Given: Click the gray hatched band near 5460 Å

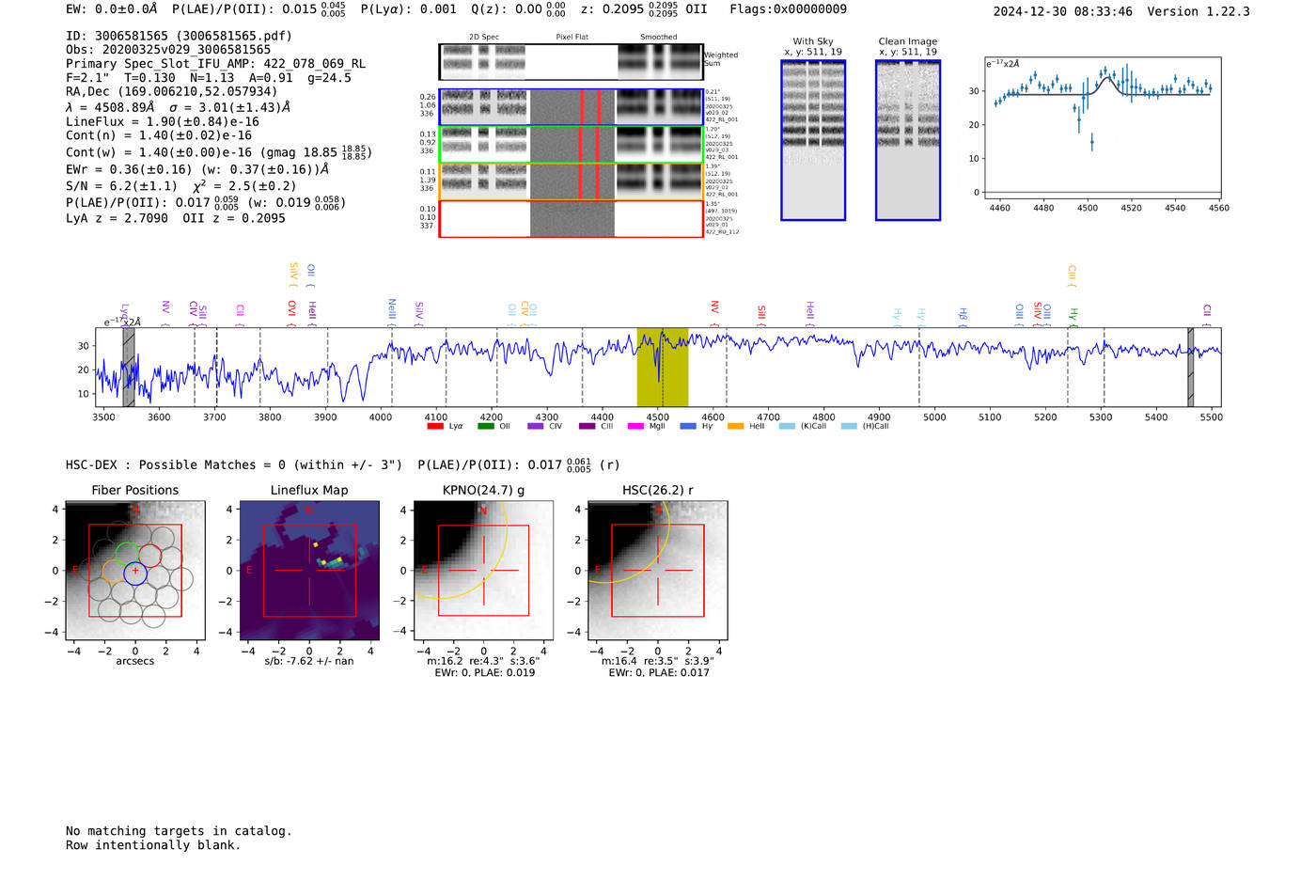Looking at the screenshot, I should coord(1190,368).
